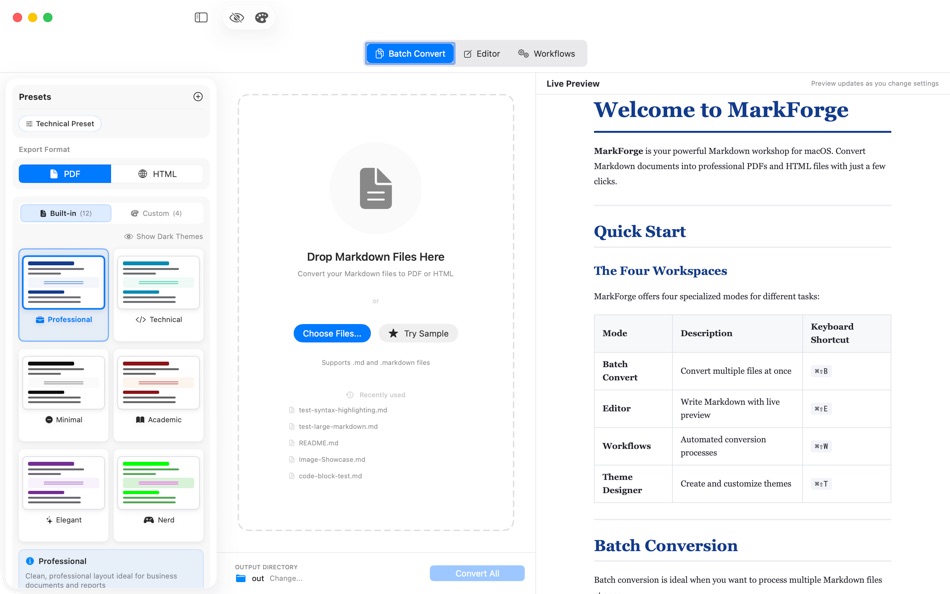Enable Show Dark Themes
Image resolution: width=950 pixels, height=594 pixels.
click(166, 236)
